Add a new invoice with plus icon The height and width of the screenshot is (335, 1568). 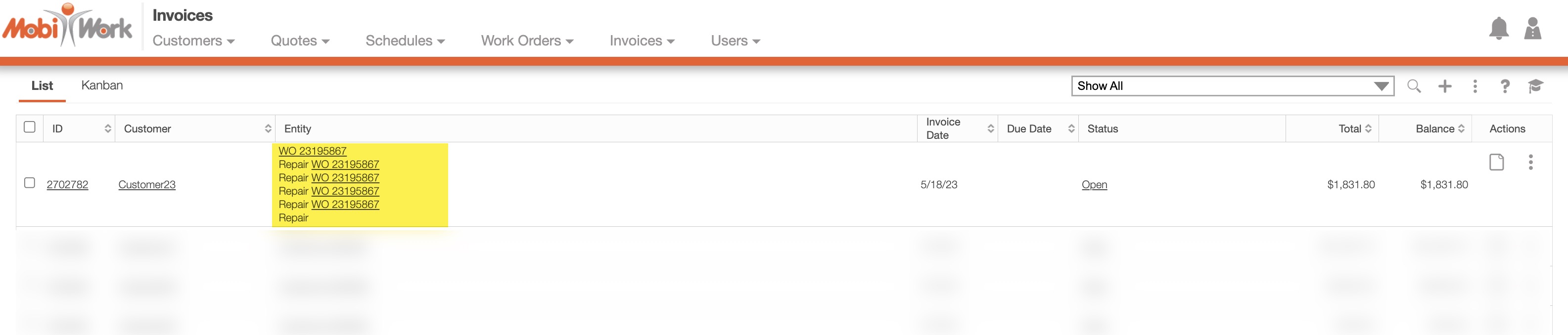point(1444,86)
